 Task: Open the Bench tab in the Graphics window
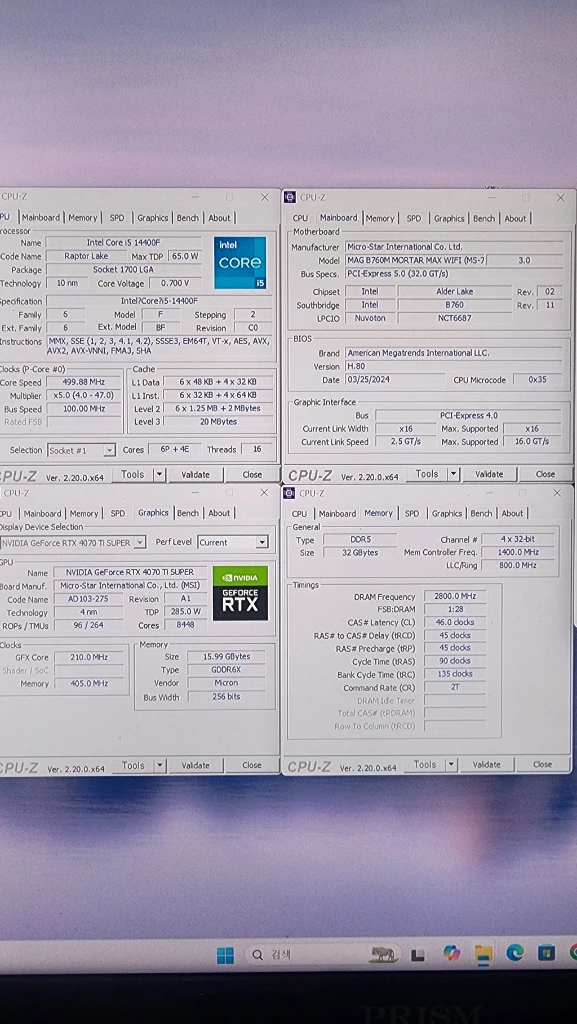(188, 513)
